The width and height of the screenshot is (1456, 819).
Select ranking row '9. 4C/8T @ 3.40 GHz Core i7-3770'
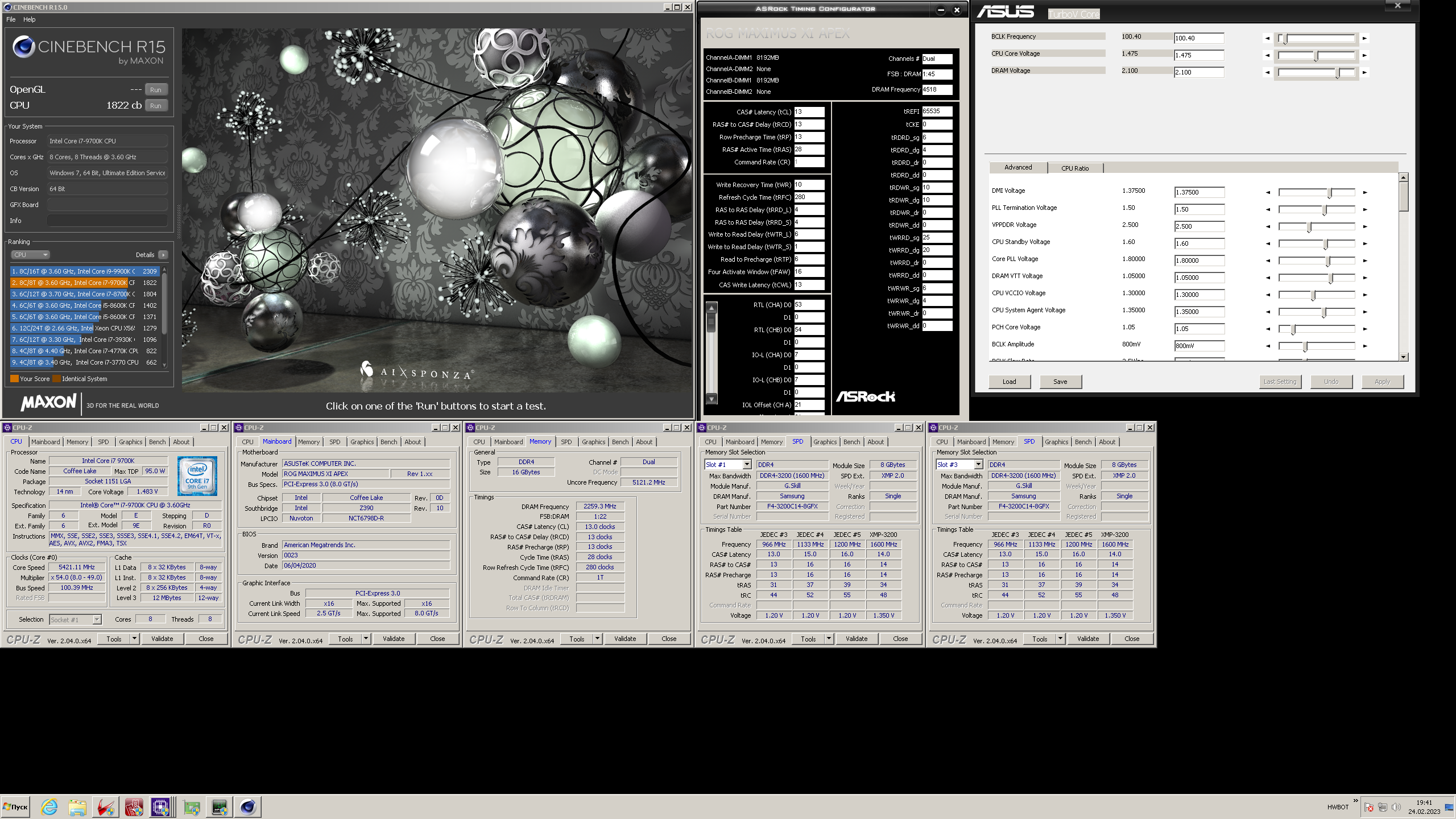click(x=84, y=362)
